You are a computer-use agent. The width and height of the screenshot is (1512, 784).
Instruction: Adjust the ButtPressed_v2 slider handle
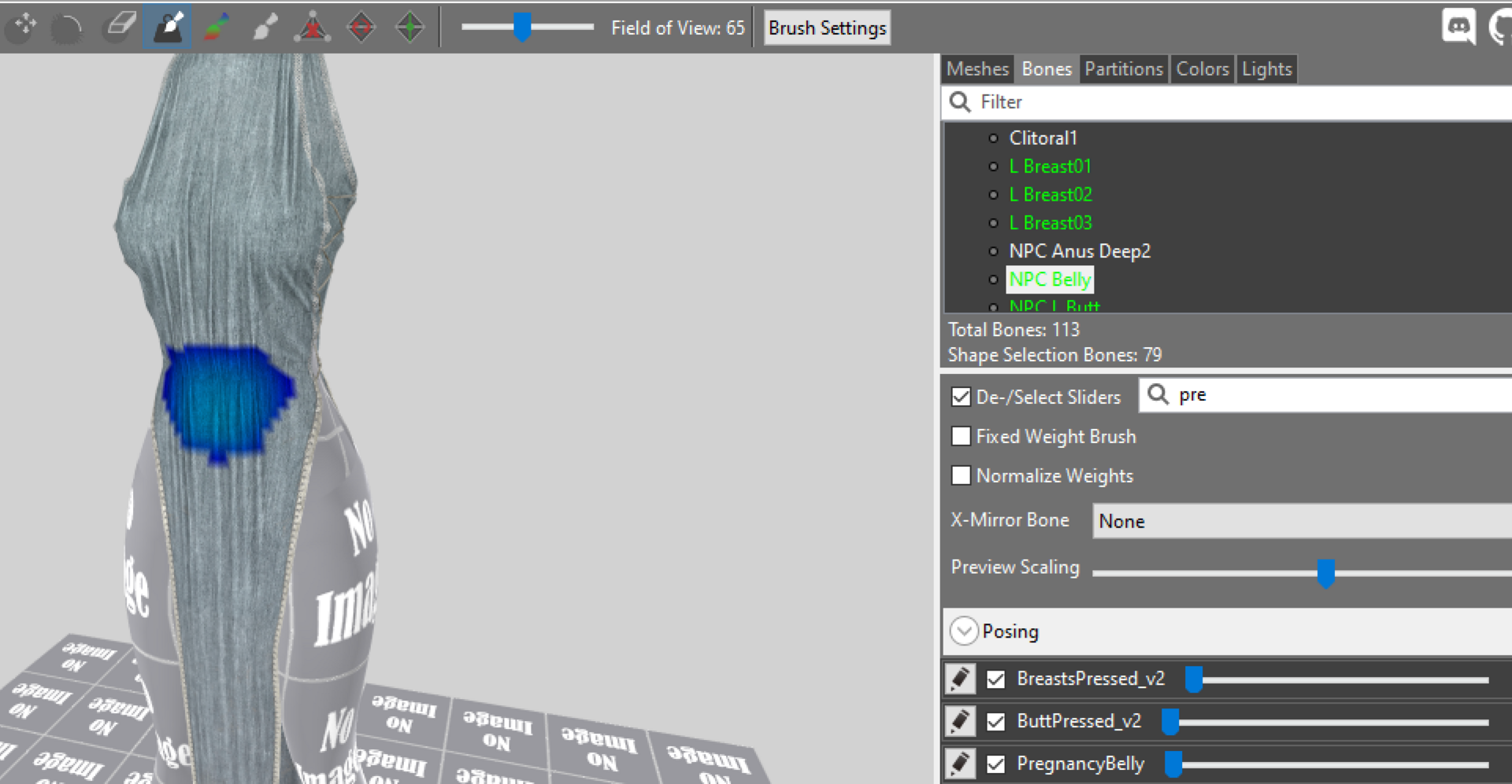point(1171,721)
